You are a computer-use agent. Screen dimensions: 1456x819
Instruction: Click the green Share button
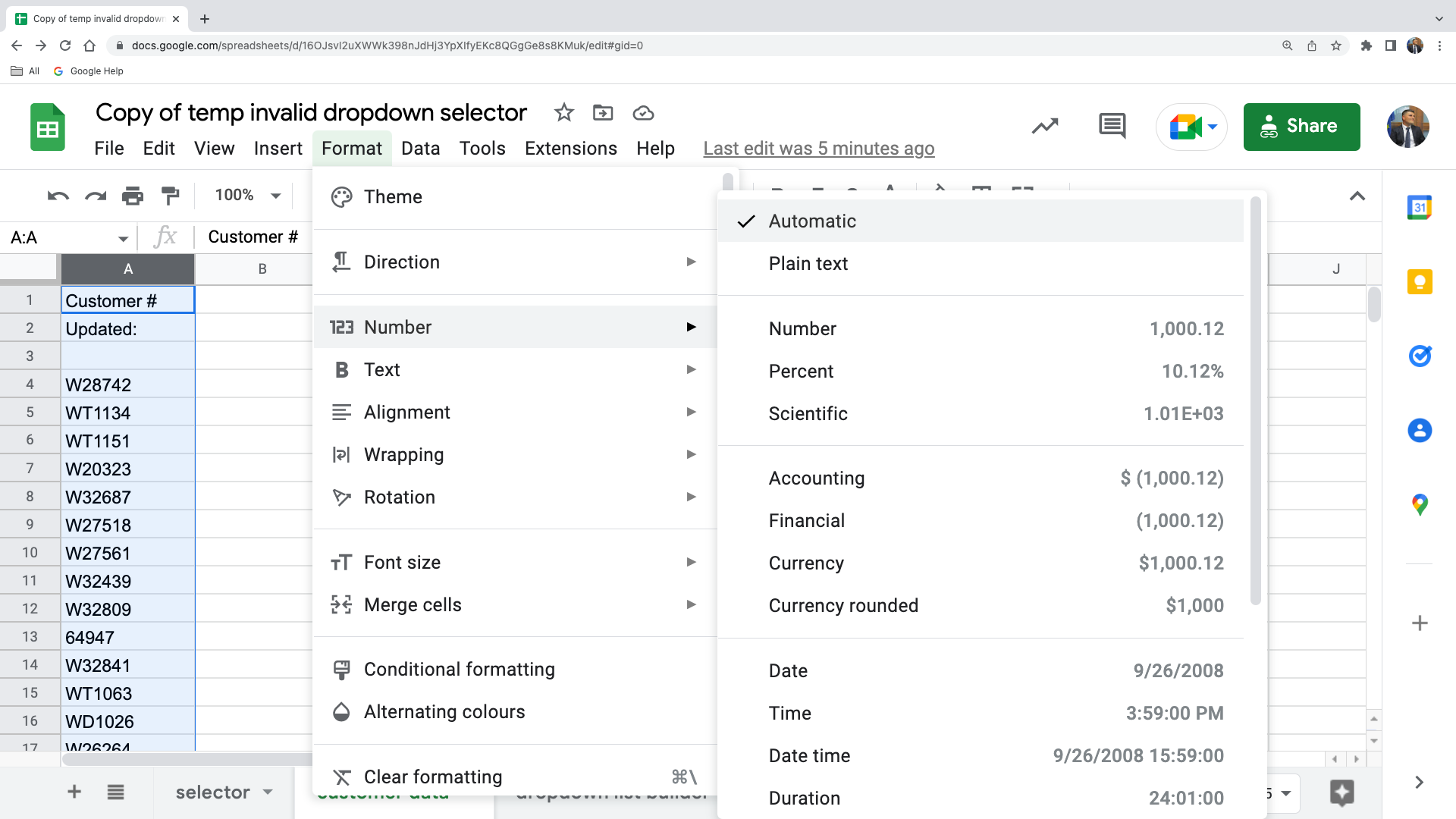click(x=1301, y=127)
